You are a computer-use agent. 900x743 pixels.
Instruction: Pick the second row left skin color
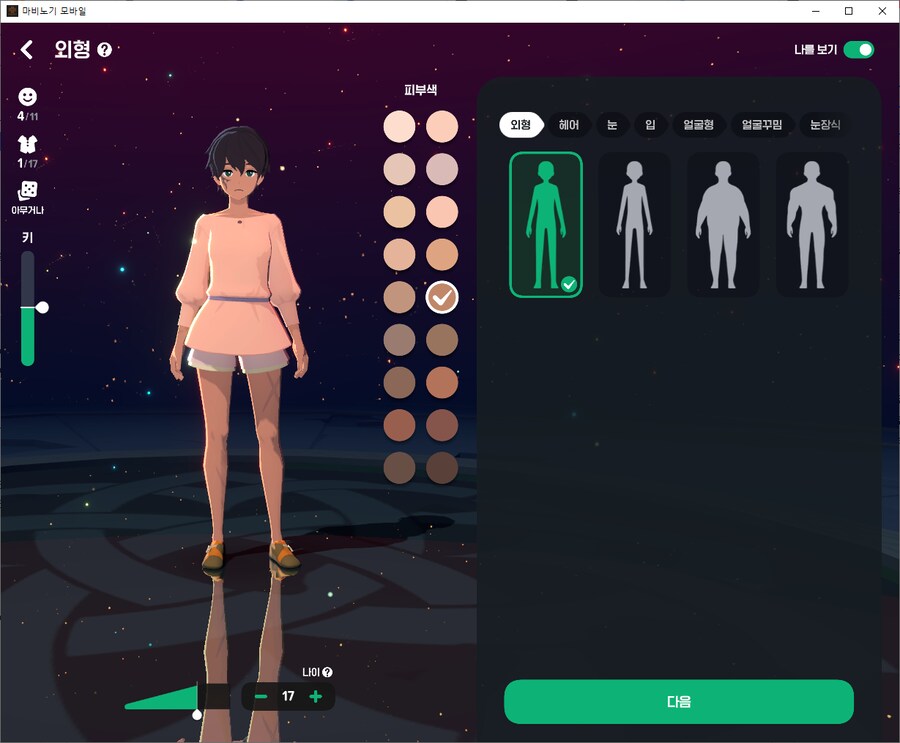tap(399, 169)
